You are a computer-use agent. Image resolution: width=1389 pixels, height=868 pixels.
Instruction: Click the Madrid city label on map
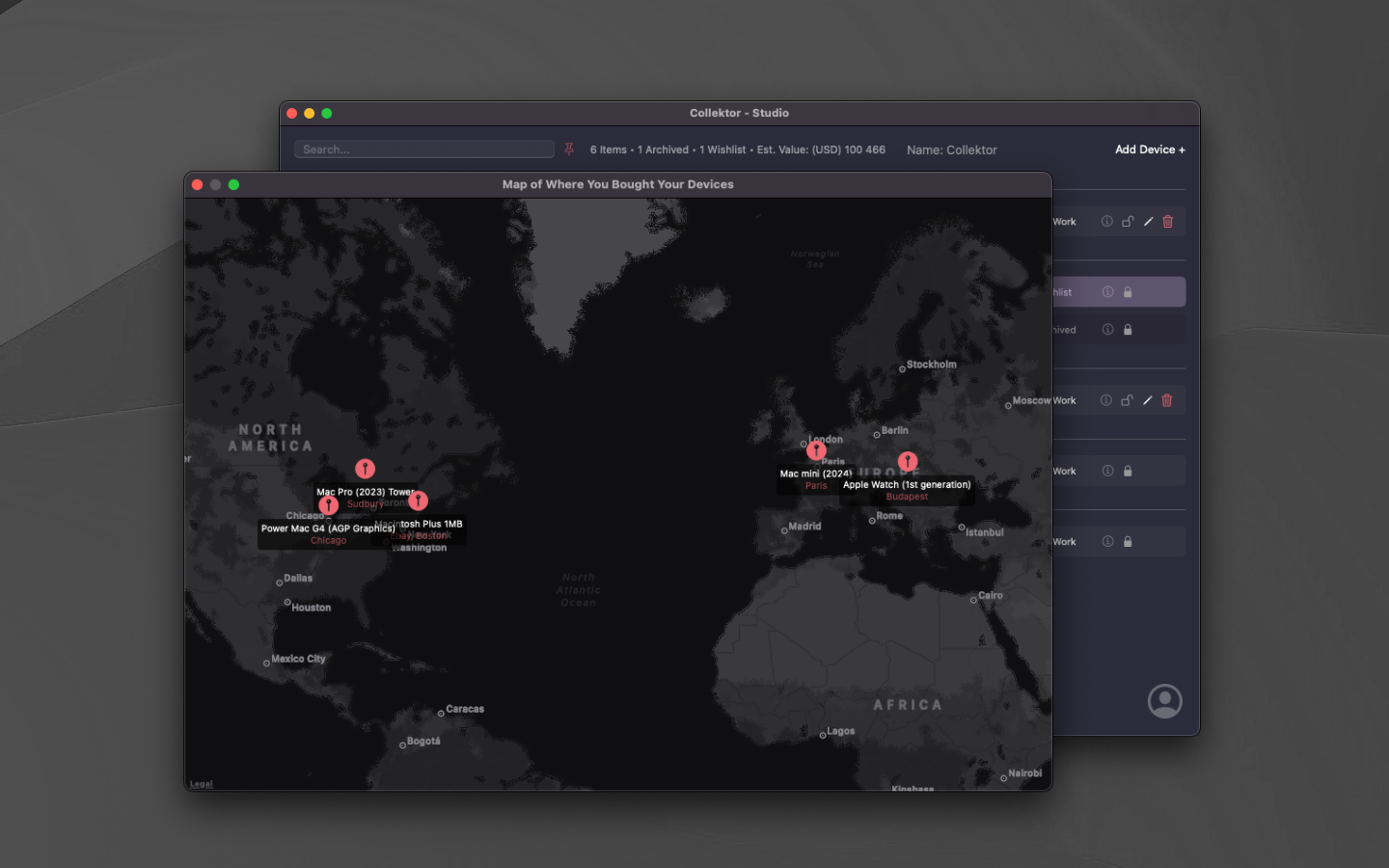[x=804, y=527]
